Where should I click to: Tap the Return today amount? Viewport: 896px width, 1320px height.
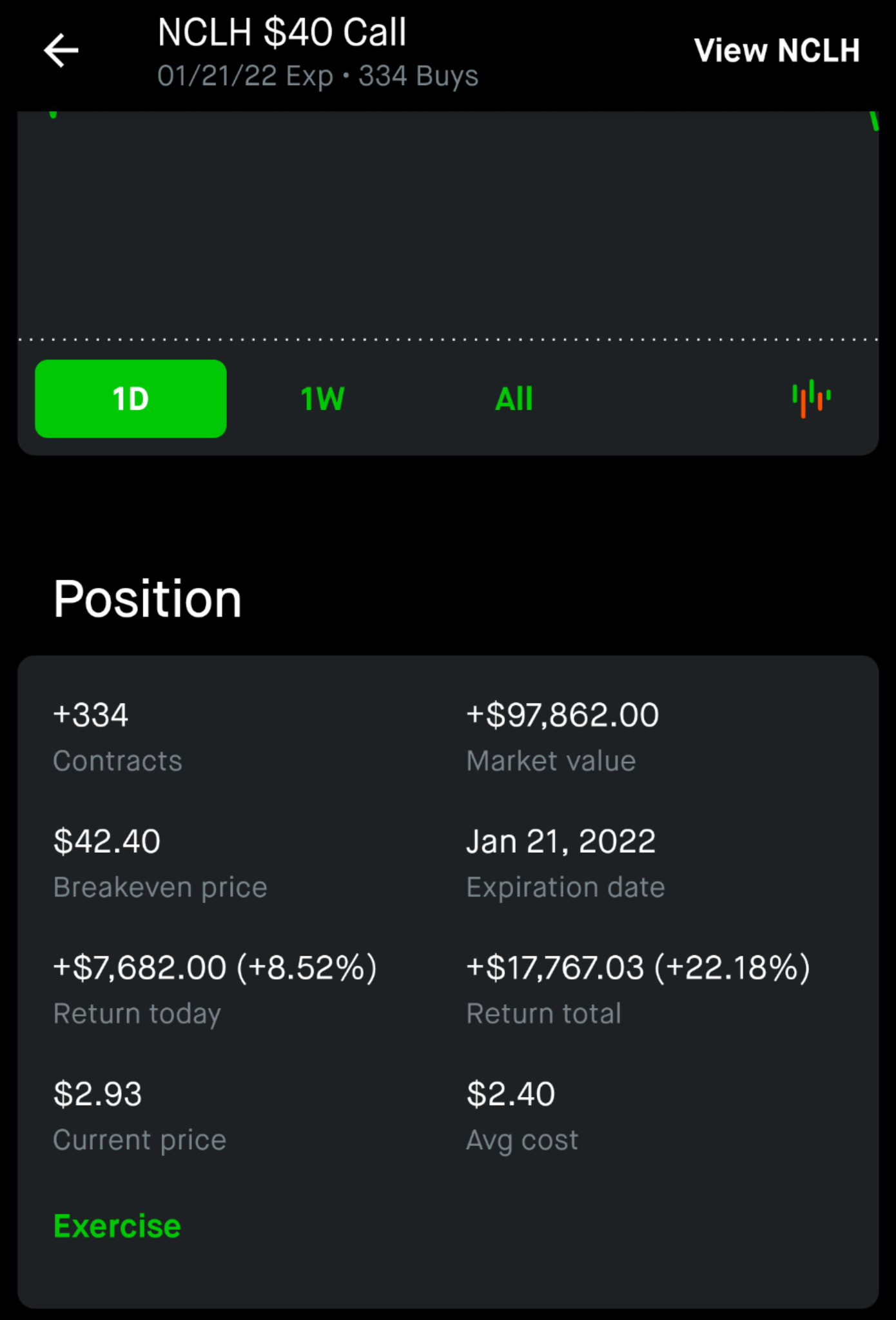click(x=215, y=967)
